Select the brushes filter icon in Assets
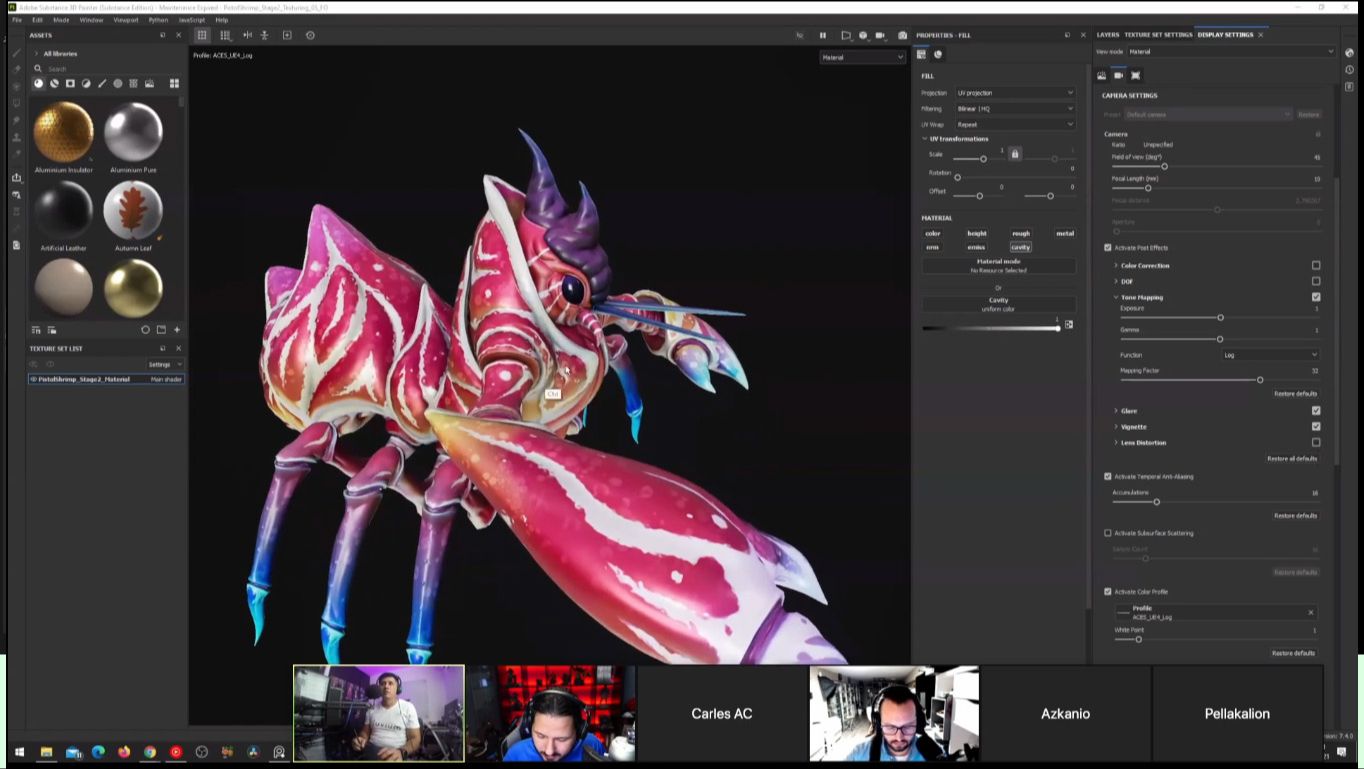Image resolution: width=1364 pixels, height=769 pixels. pos(102,84)
